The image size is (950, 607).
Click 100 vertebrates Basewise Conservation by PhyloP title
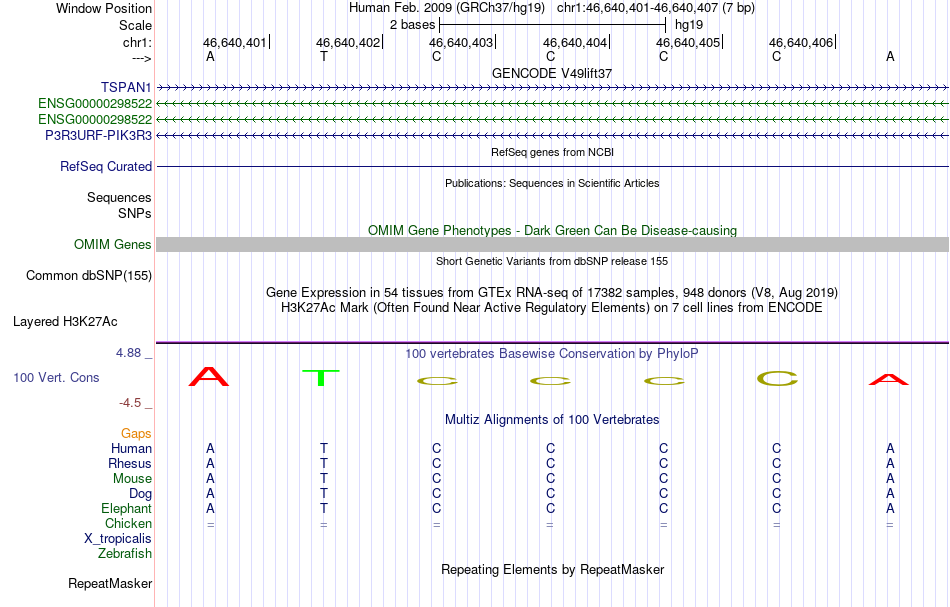click(552, 354)
